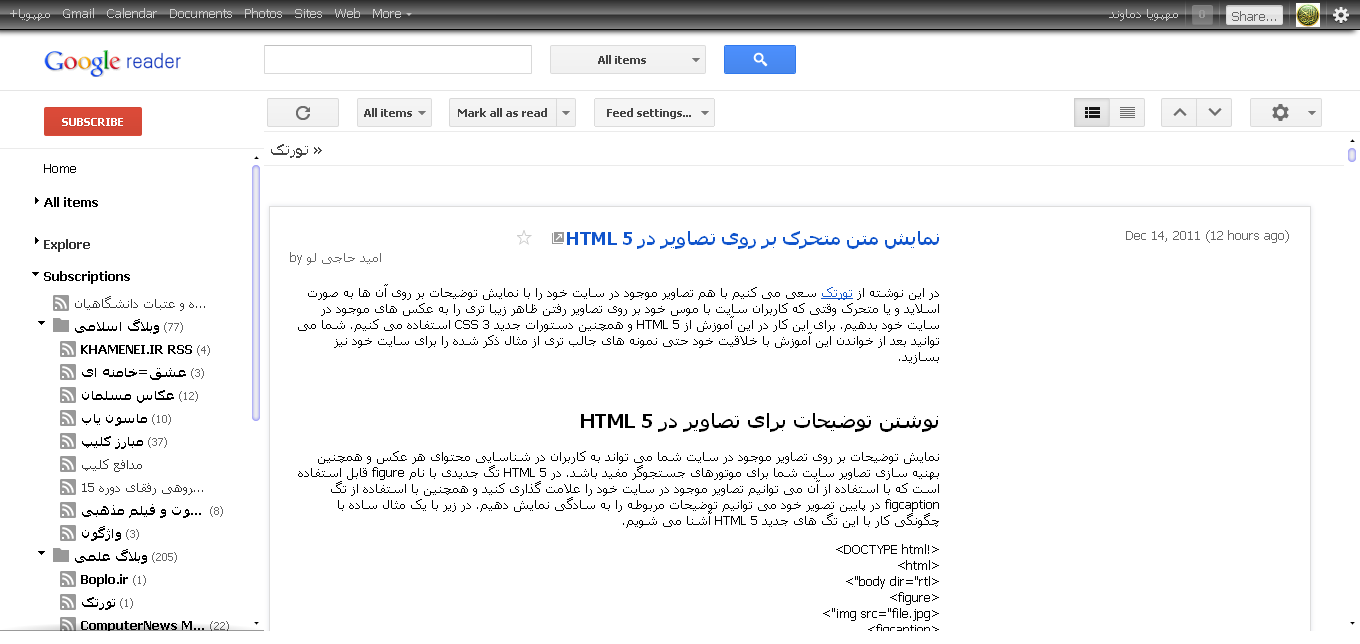Viewport: 1360px width, 644px height.
Task: Click the red SUBSCRIBE button
Action: 93,122
